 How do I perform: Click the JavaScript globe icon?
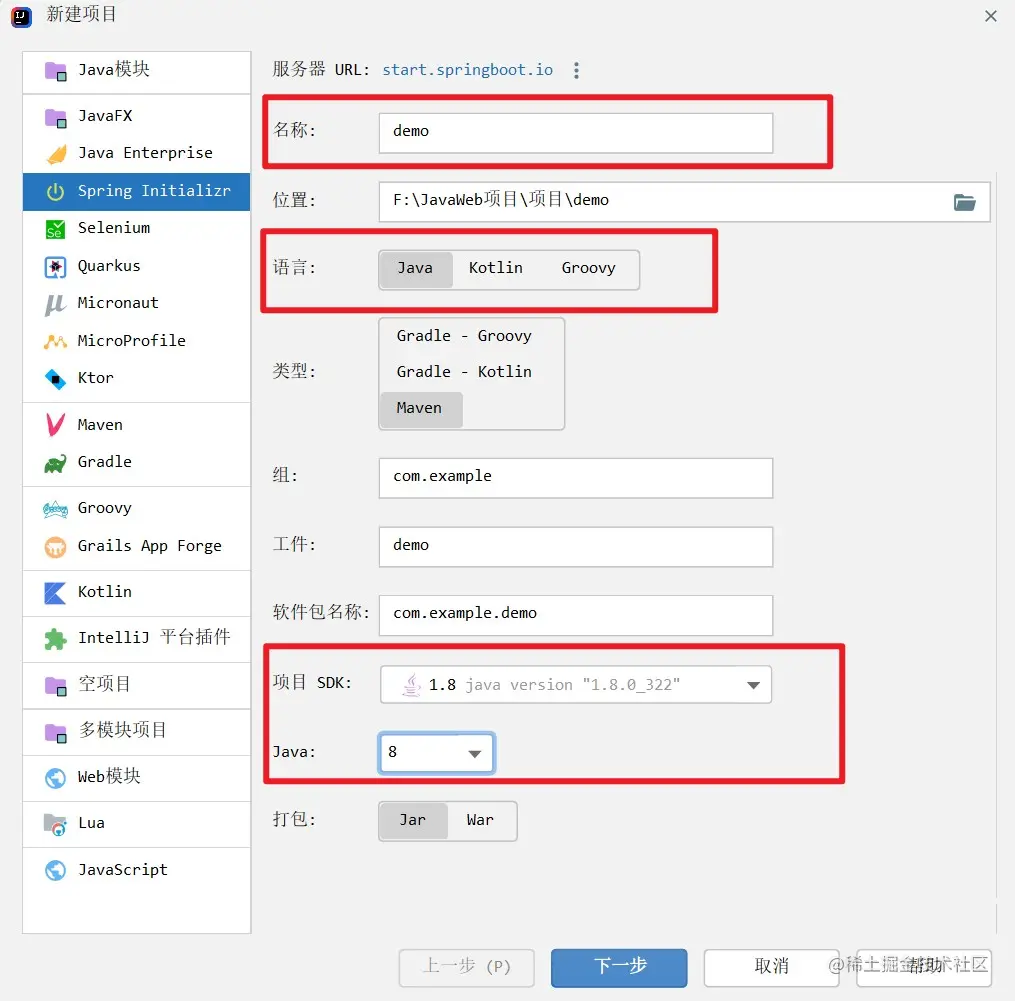[56, 870]
